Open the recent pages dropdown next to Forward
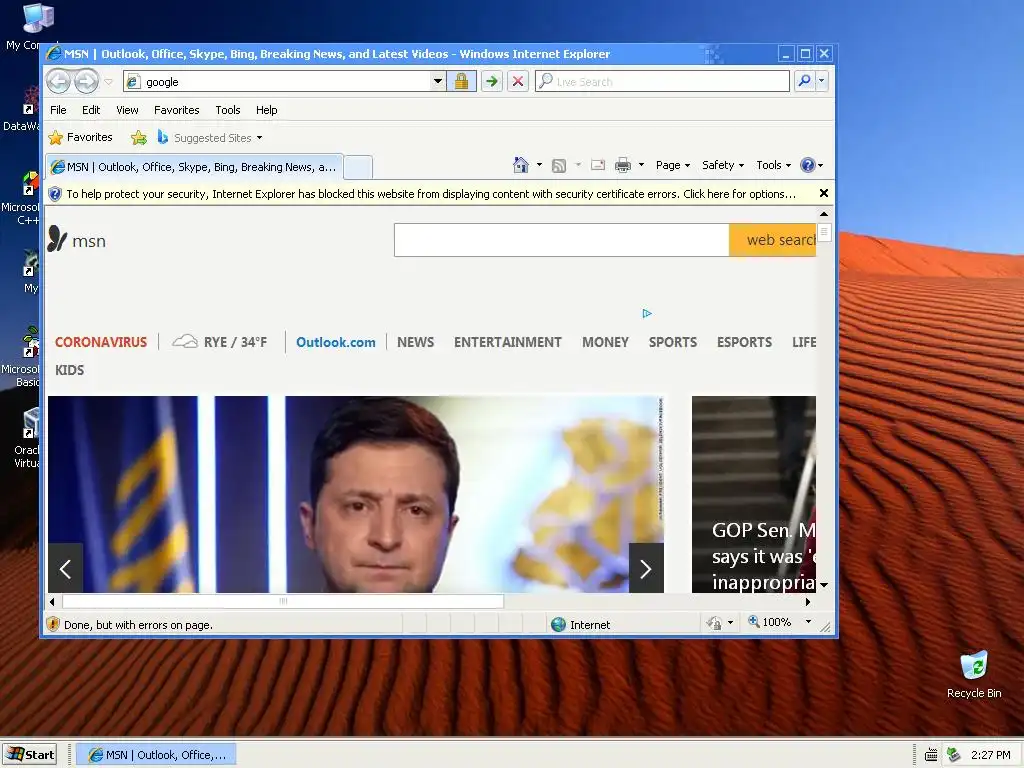The height and width of the screenshot is (768, 1024). (x=109, y=82)
